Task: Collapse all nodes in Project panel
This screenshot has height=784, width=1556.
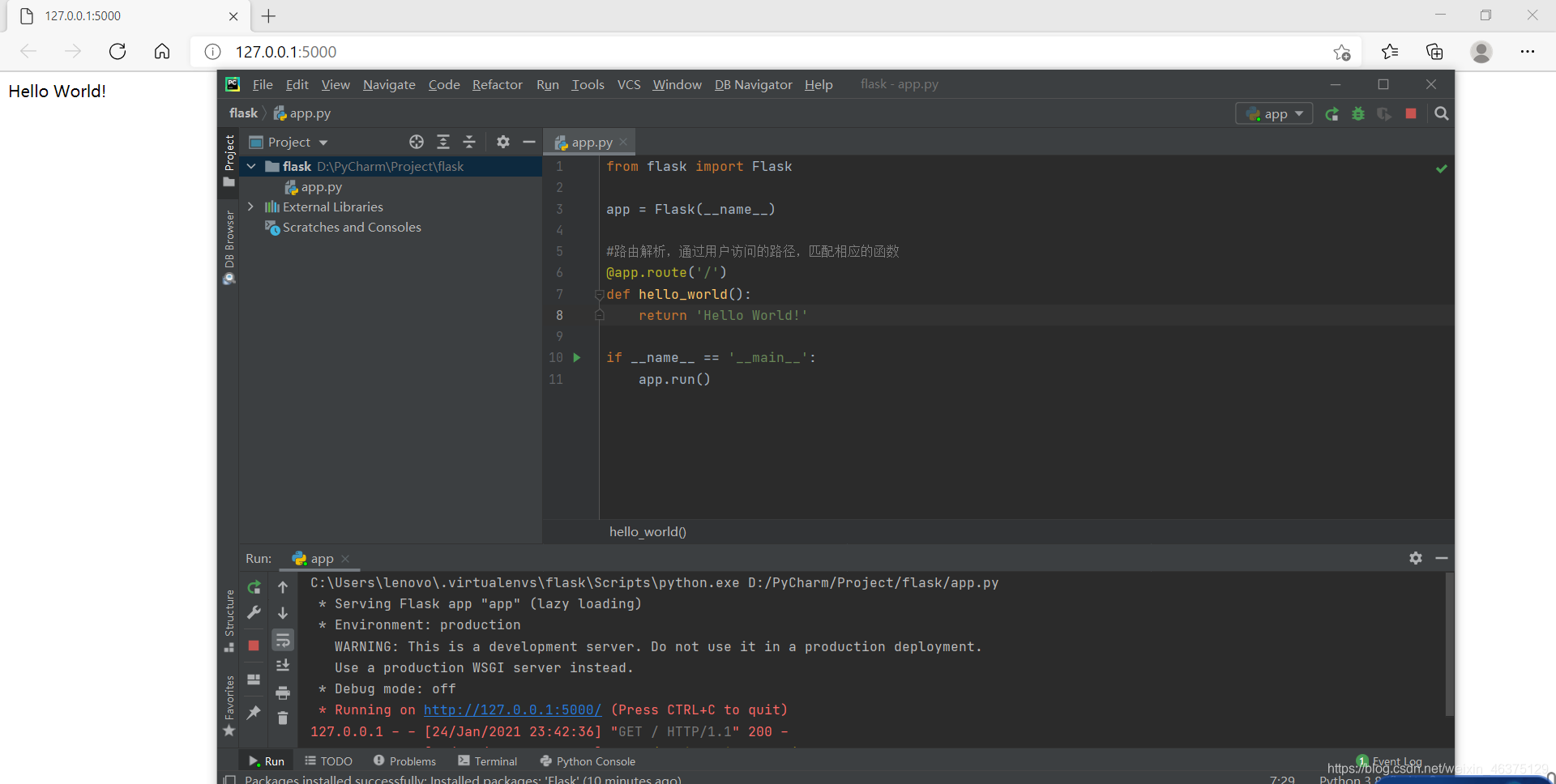Action: point(469,142)
